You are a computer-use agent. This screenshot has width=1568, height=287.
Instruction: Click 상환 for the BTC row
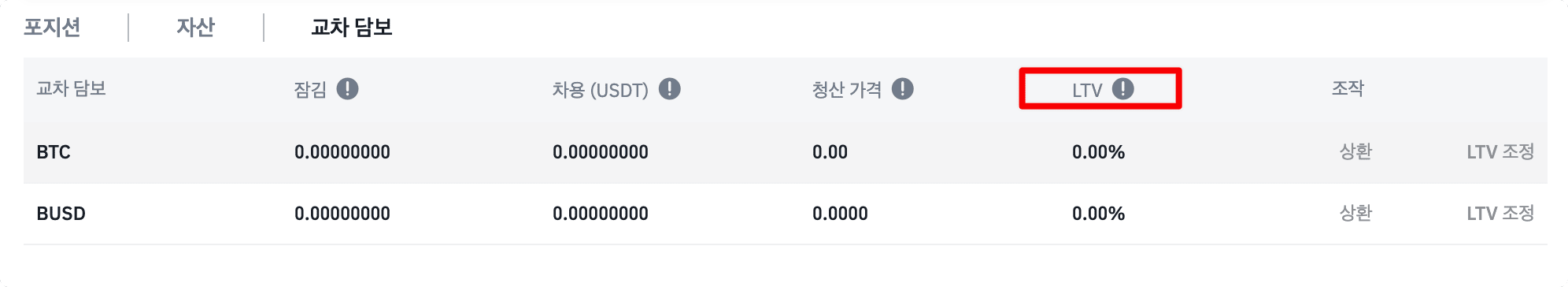tap(1355, 151)
